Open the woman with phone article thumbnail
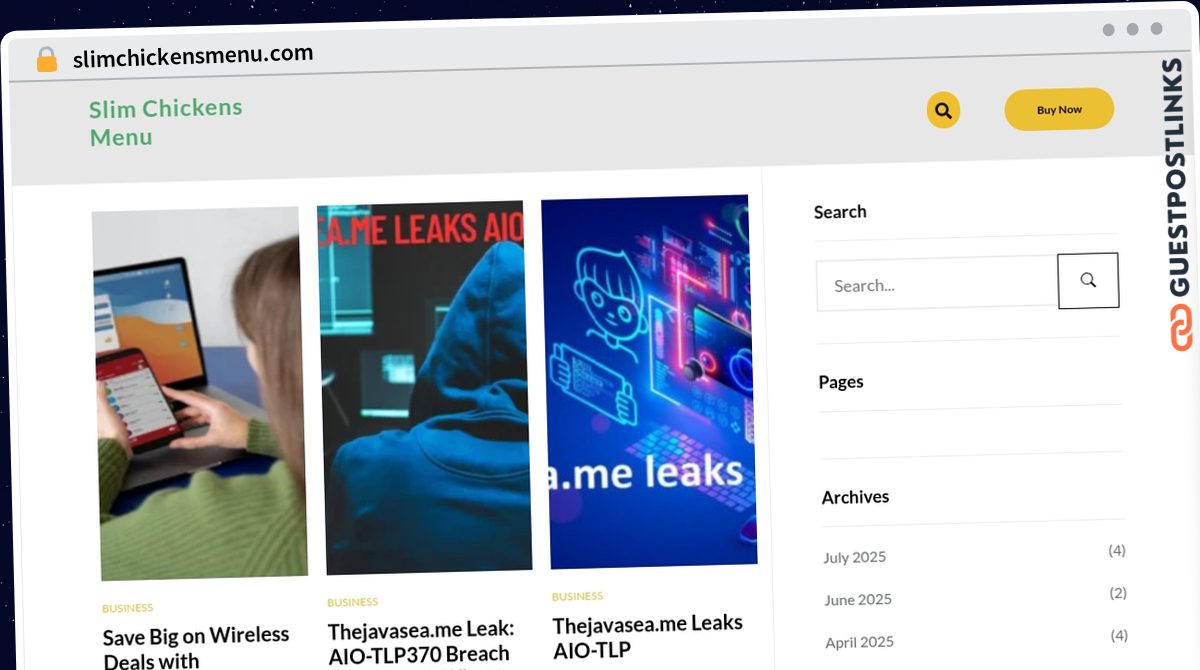The image size is (1200, 670). (200, 393)
